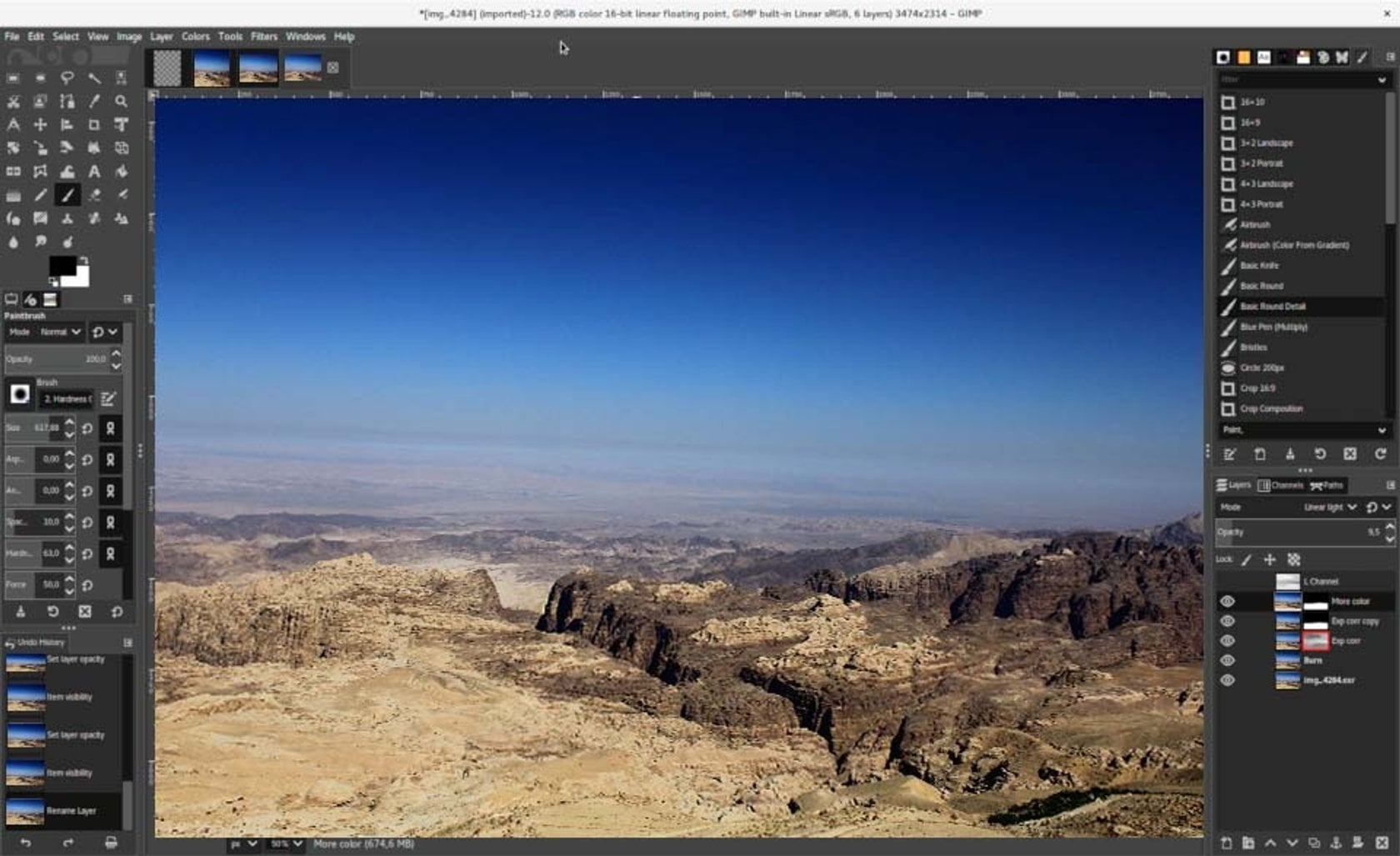Switch to the Pencil tool

pos(39,195)
